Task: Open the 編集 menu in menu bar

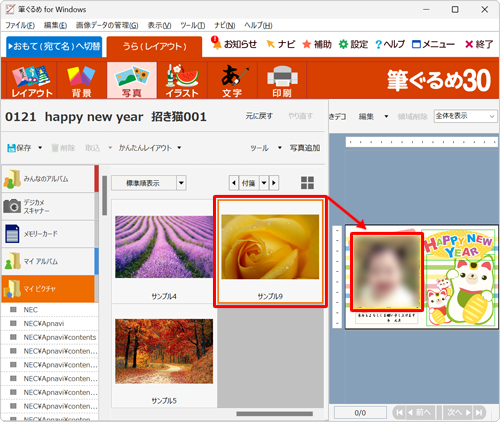Action: [x=55, y=25]
